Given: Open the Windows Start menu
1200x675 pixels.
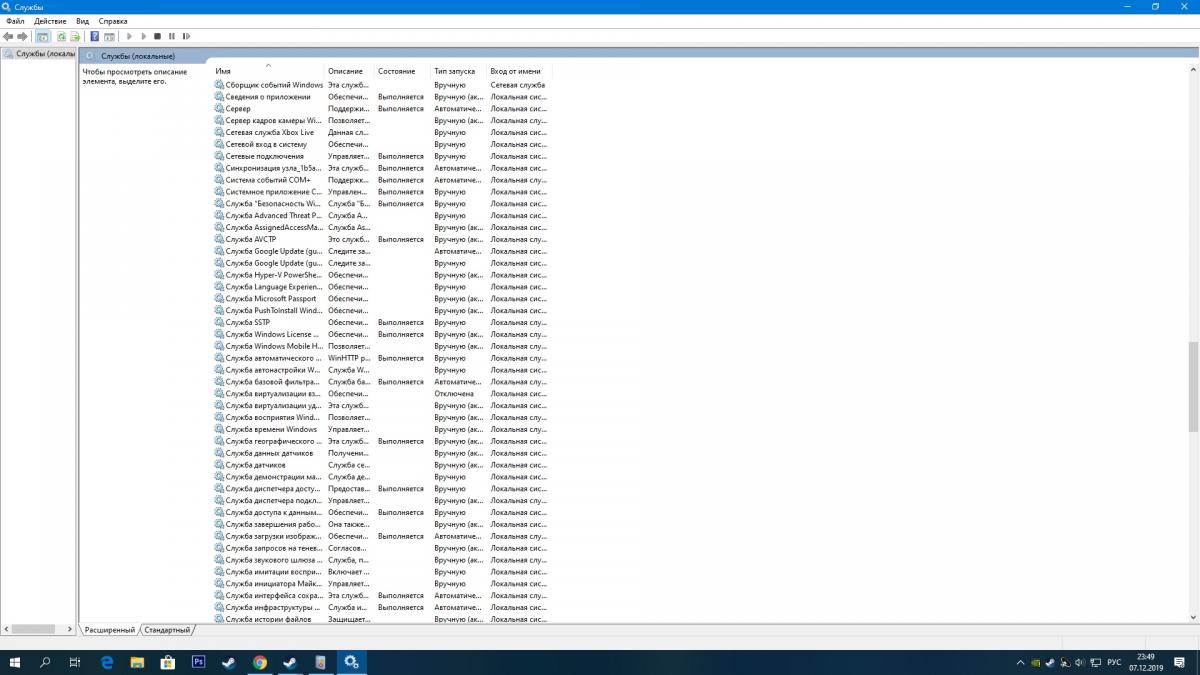Looking at the screenshot, I should [16, 662].
